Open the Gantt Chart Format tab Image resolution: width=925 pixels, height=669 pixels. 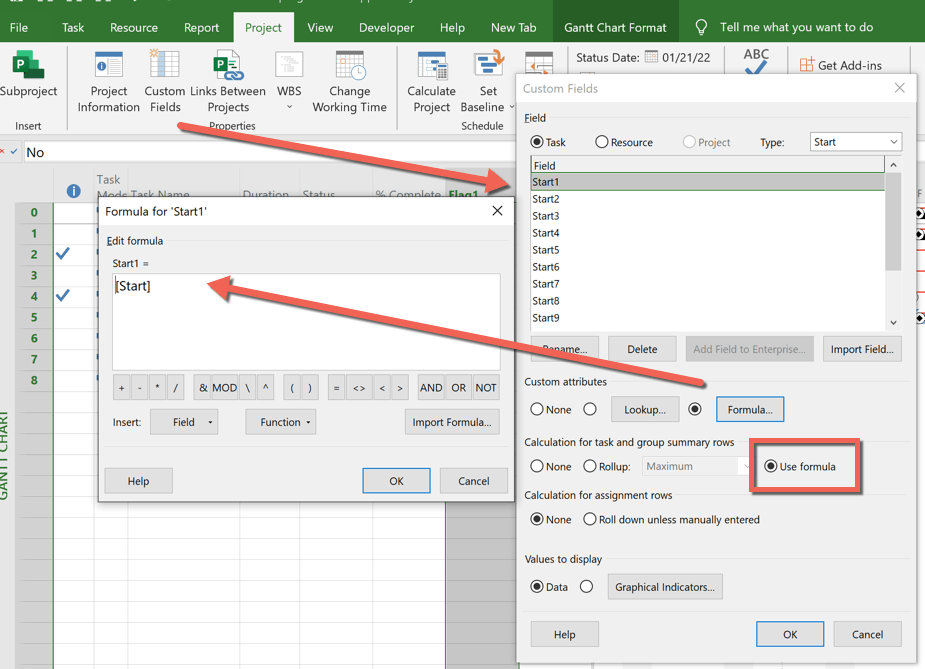click(x=615, y=27)
